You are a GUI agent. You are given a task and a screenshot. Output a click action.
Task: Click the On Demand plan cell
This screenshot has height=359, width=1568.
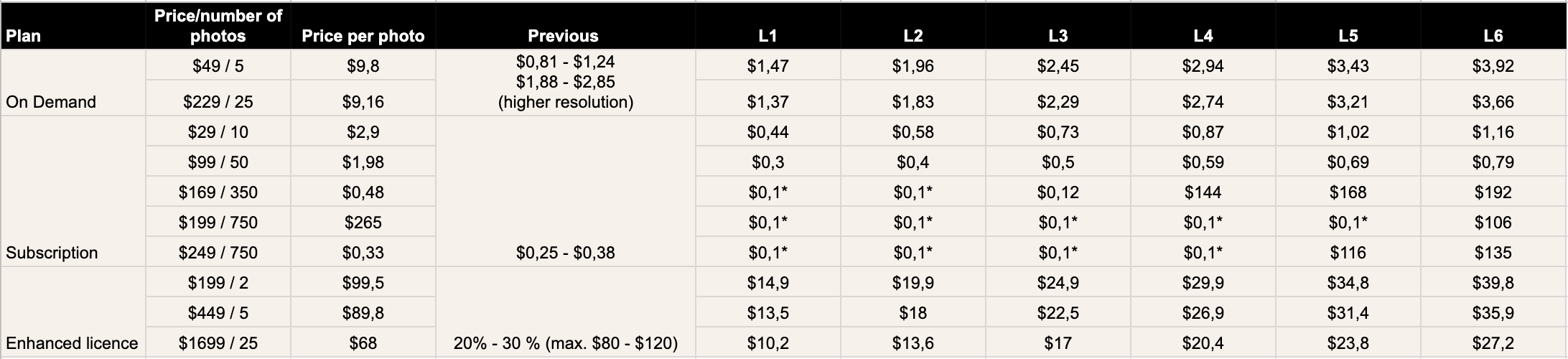[73, 83]
